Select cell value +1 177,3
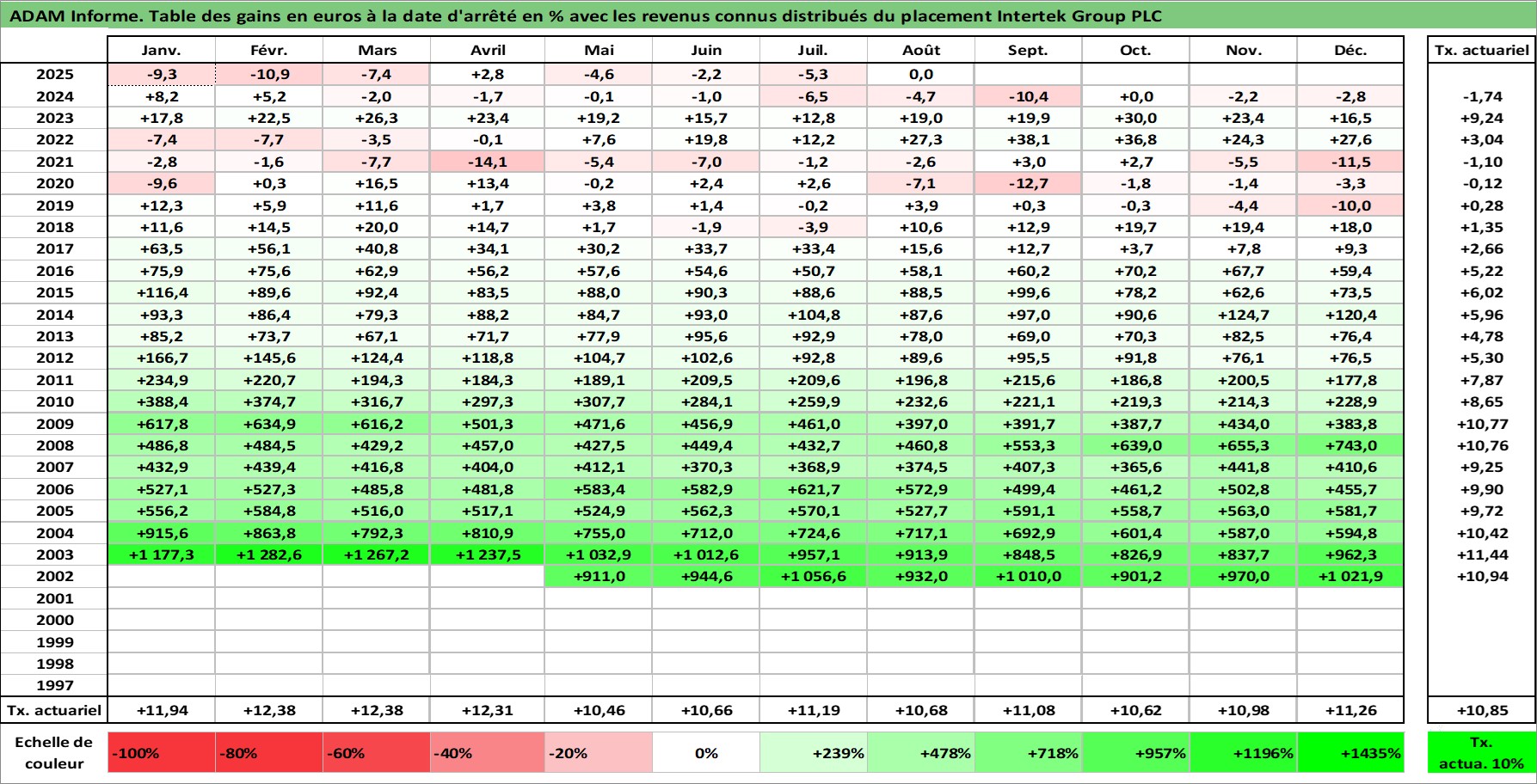This screenshot has width=1537, height=784. 161,554
